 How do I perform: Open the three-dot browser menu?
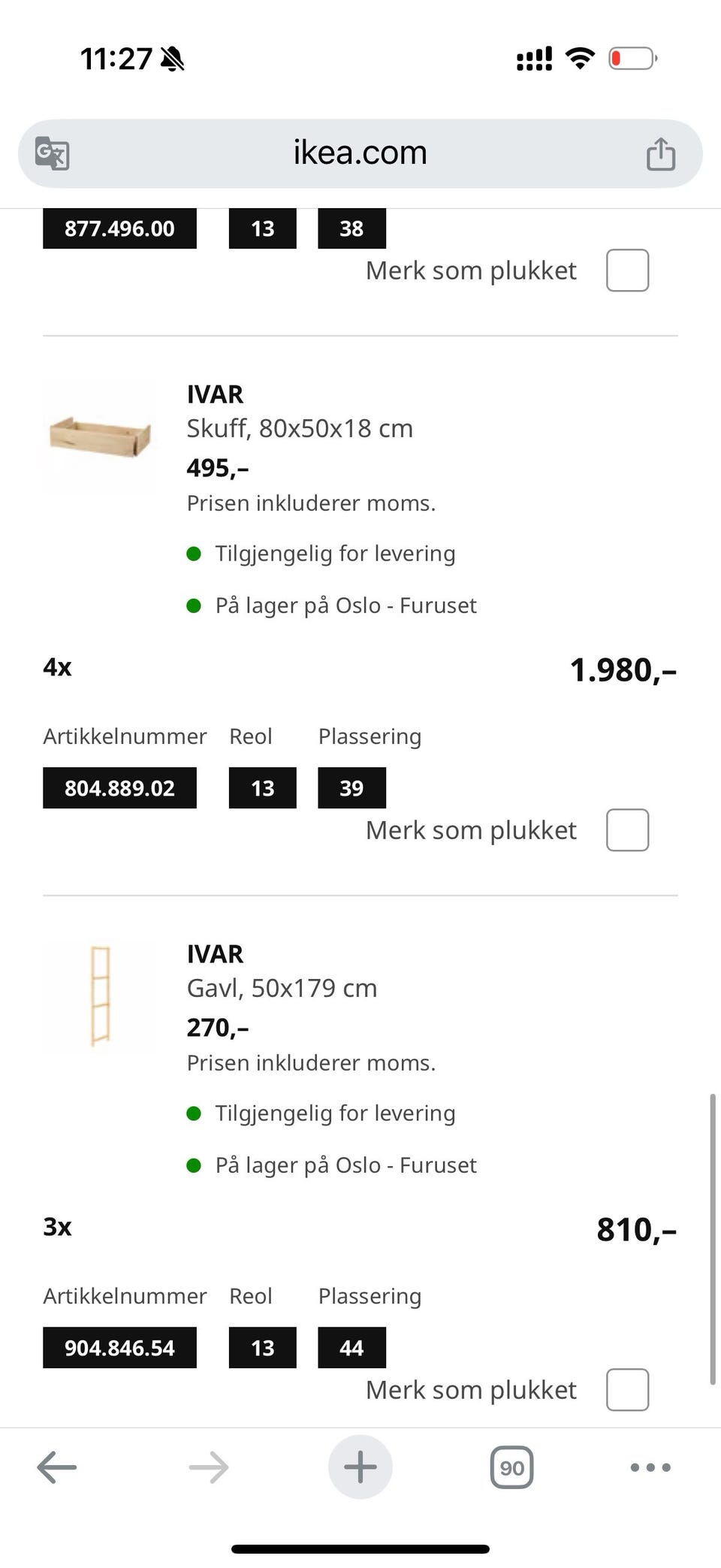(650, 1467)
